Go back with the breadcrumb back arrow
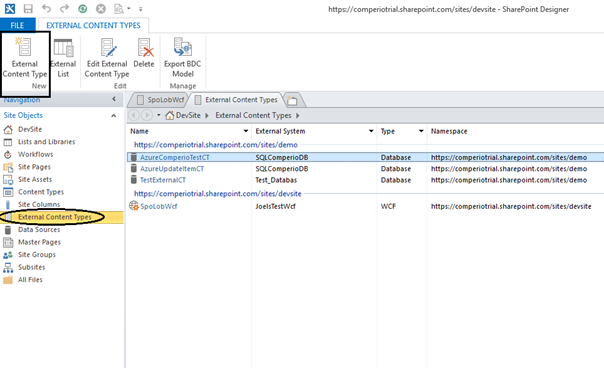Image resolution: width=604 pixels, height=368 pixels. 134,115
